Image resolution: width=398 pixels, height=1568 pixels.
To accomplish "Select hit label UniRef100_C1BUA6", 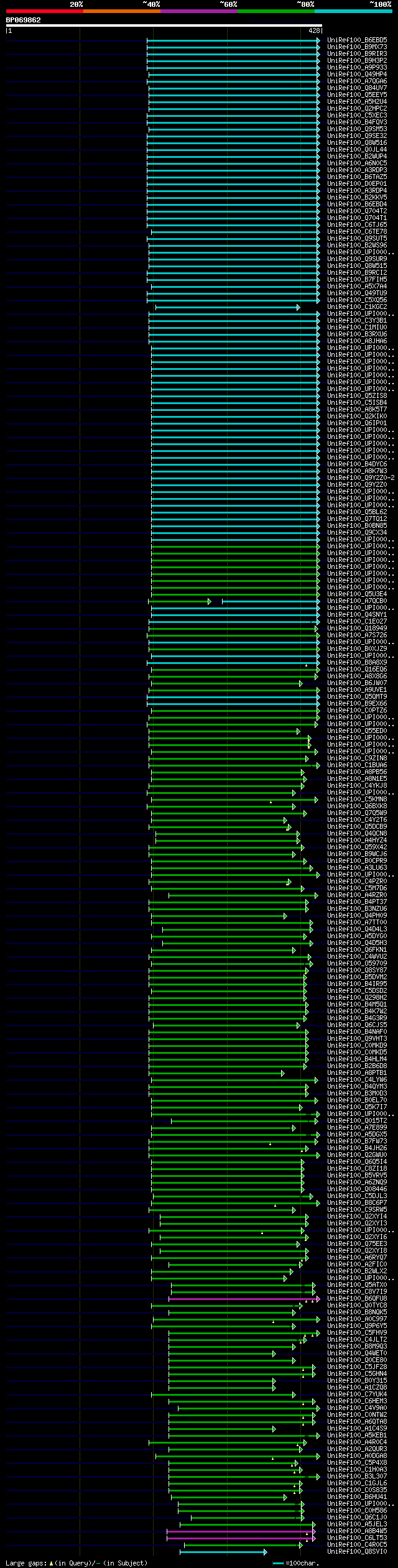I will [357, 765].
